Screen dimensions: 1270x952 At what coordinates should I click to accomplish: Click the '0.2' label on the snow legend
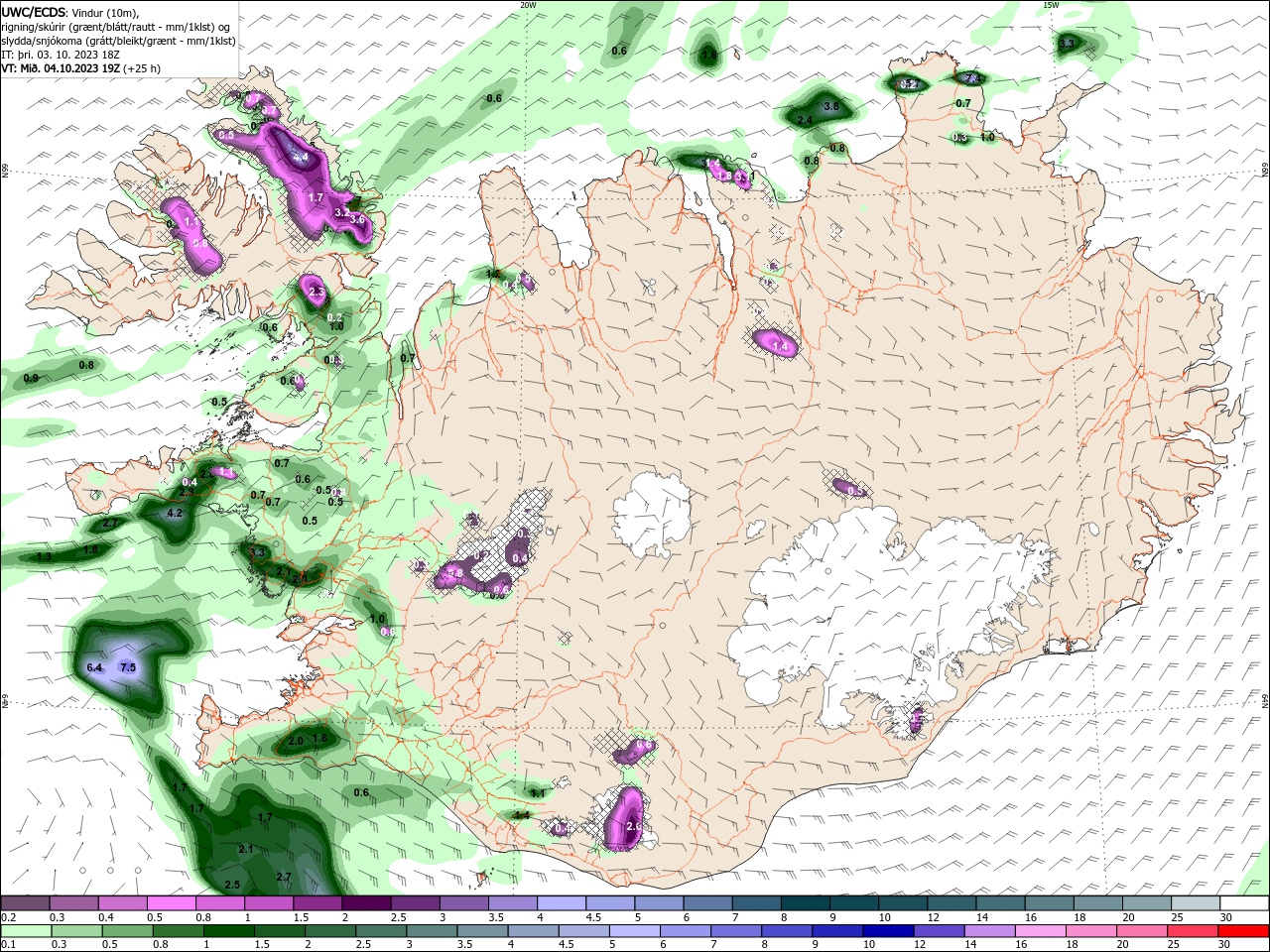[x=9, y=917]
